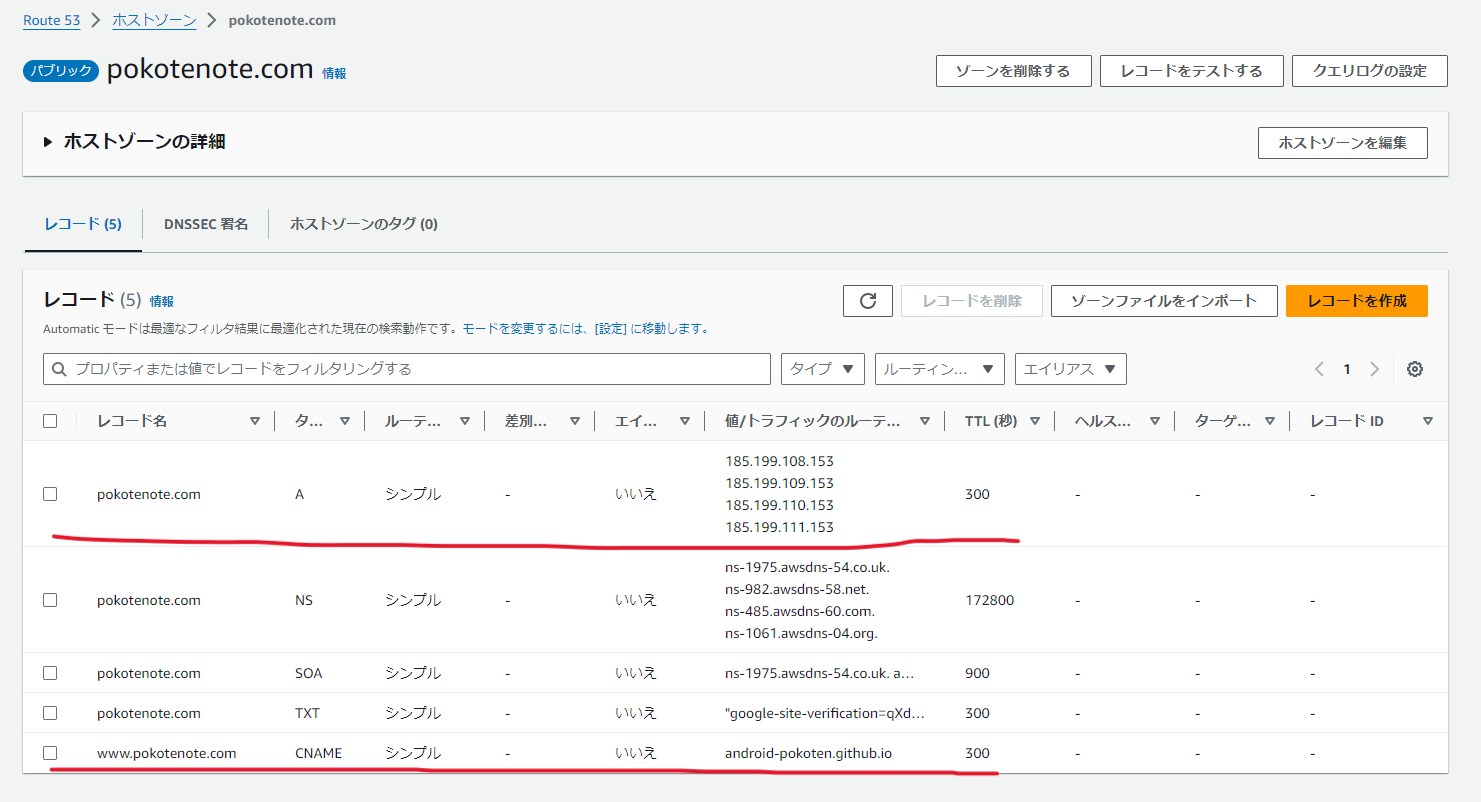The width and height of the screenshot is (1481, 802).
Task: Open 情報 link next to pokotenote.com title
Action: click(334, 73)
